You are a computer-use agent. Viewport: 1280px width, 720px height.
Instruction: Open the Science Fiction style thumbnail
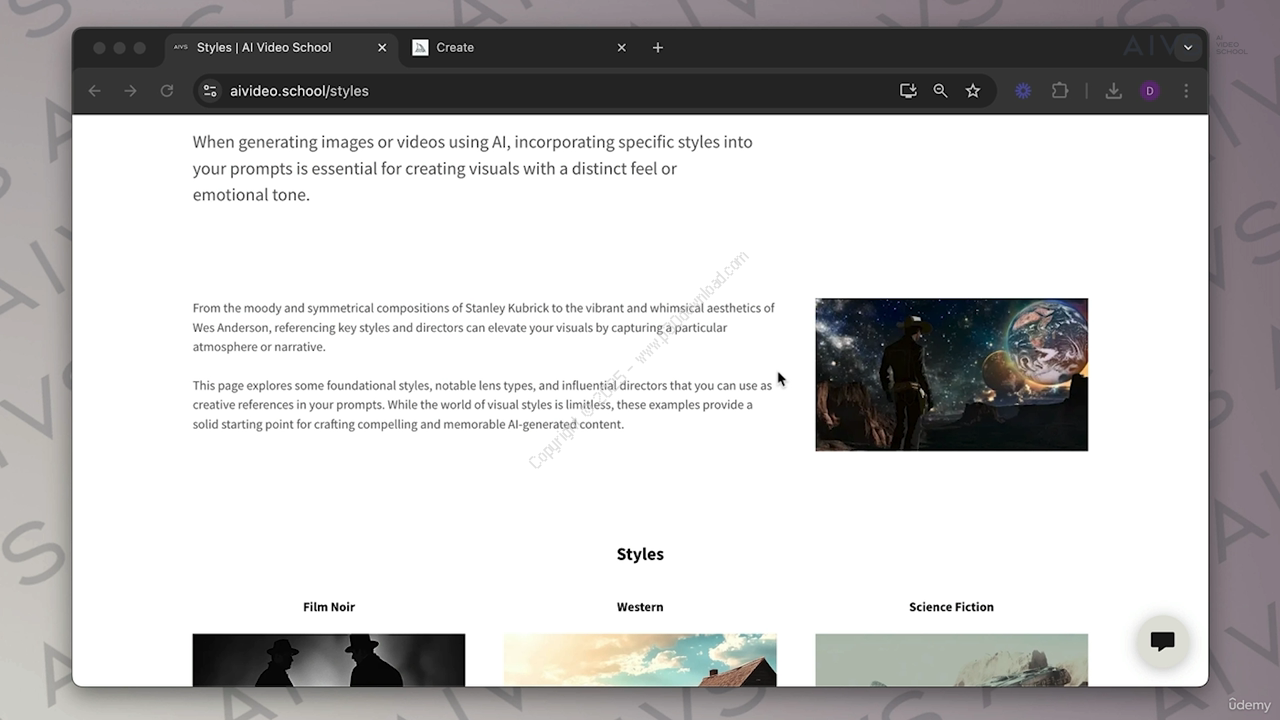point(951,660)
